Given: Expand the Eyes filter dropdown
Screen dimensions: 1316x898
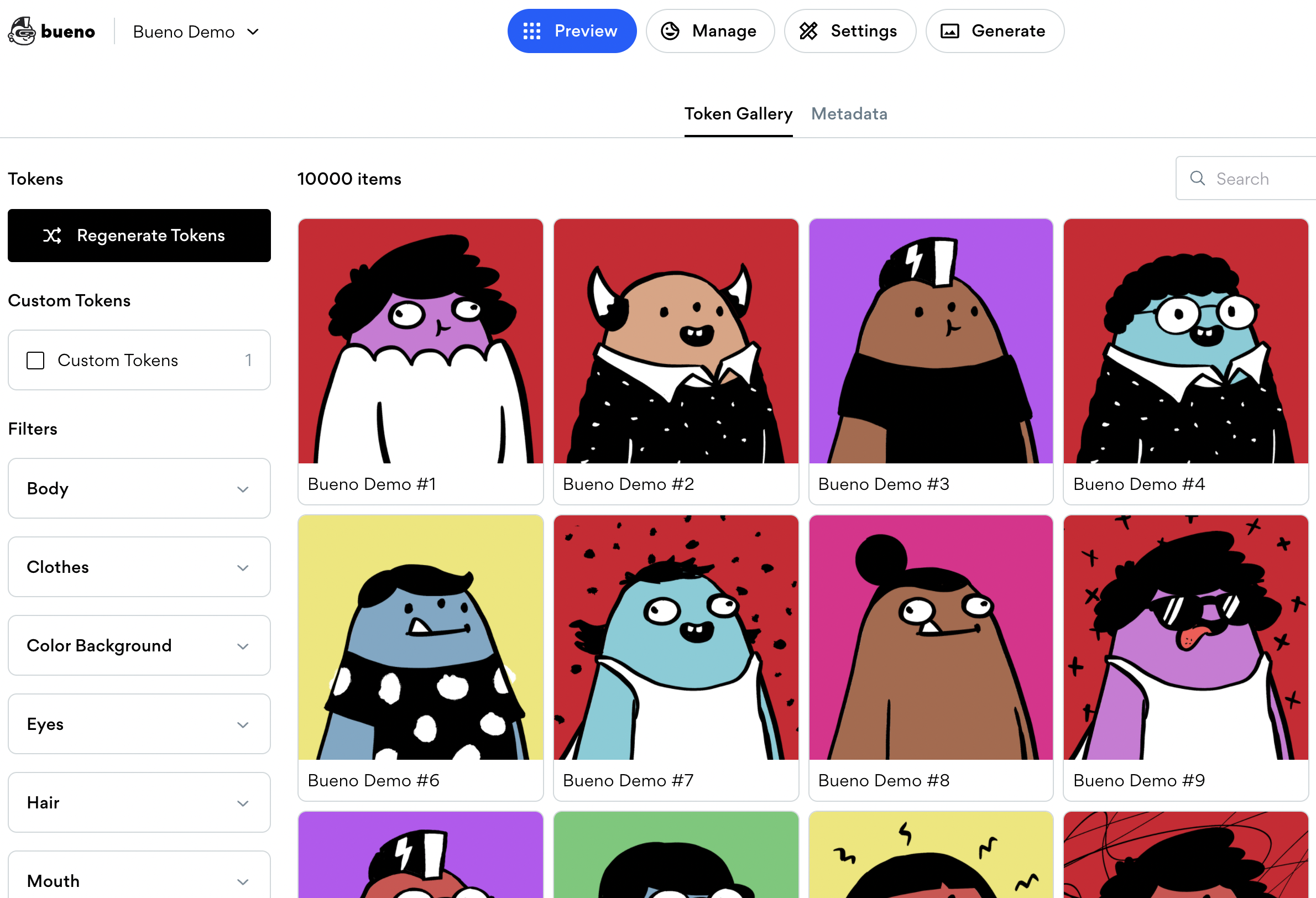Looking at the screenshot, I should click(x=139, y=724).
